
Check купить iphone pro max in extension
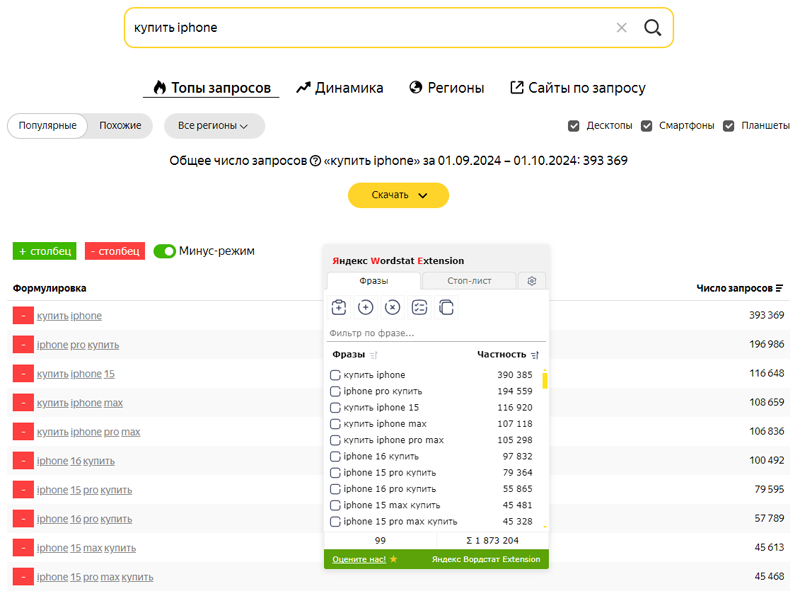pyautogui.click(x=335, y=440)
